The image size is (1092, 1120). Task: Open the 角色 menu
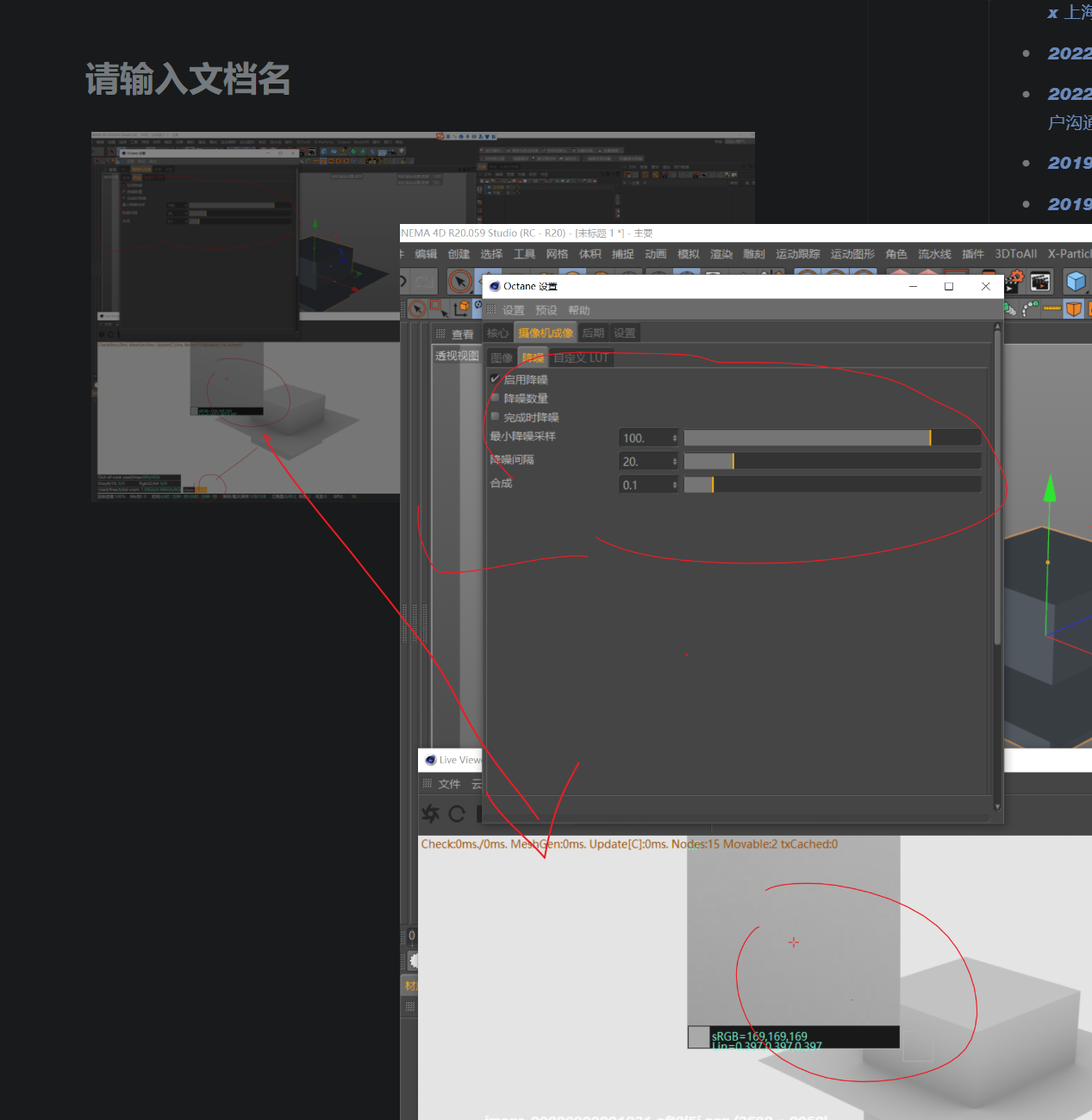point(896,254)
